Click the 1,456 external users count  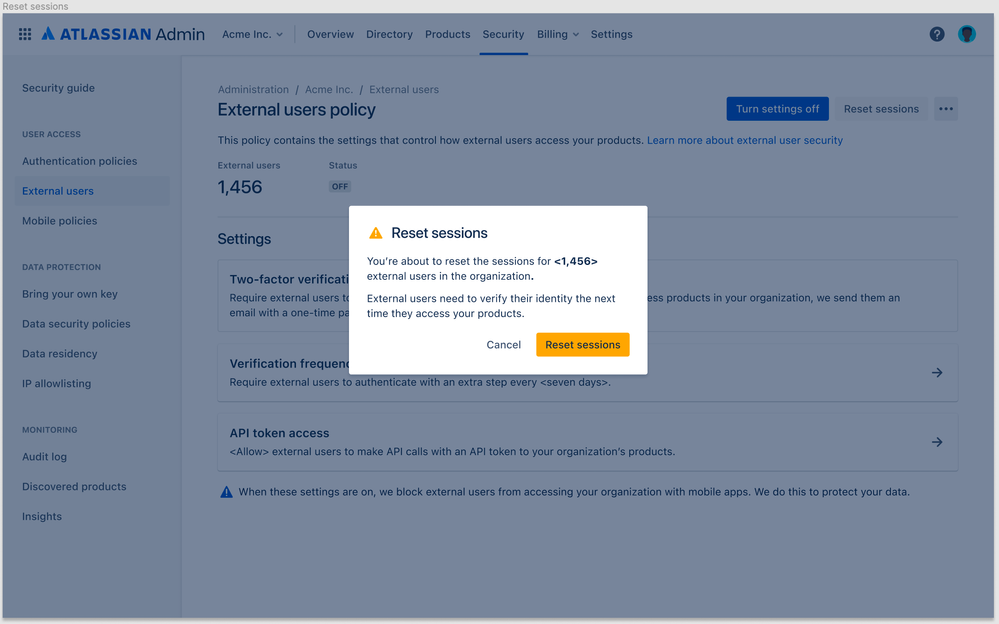point(240,187)
